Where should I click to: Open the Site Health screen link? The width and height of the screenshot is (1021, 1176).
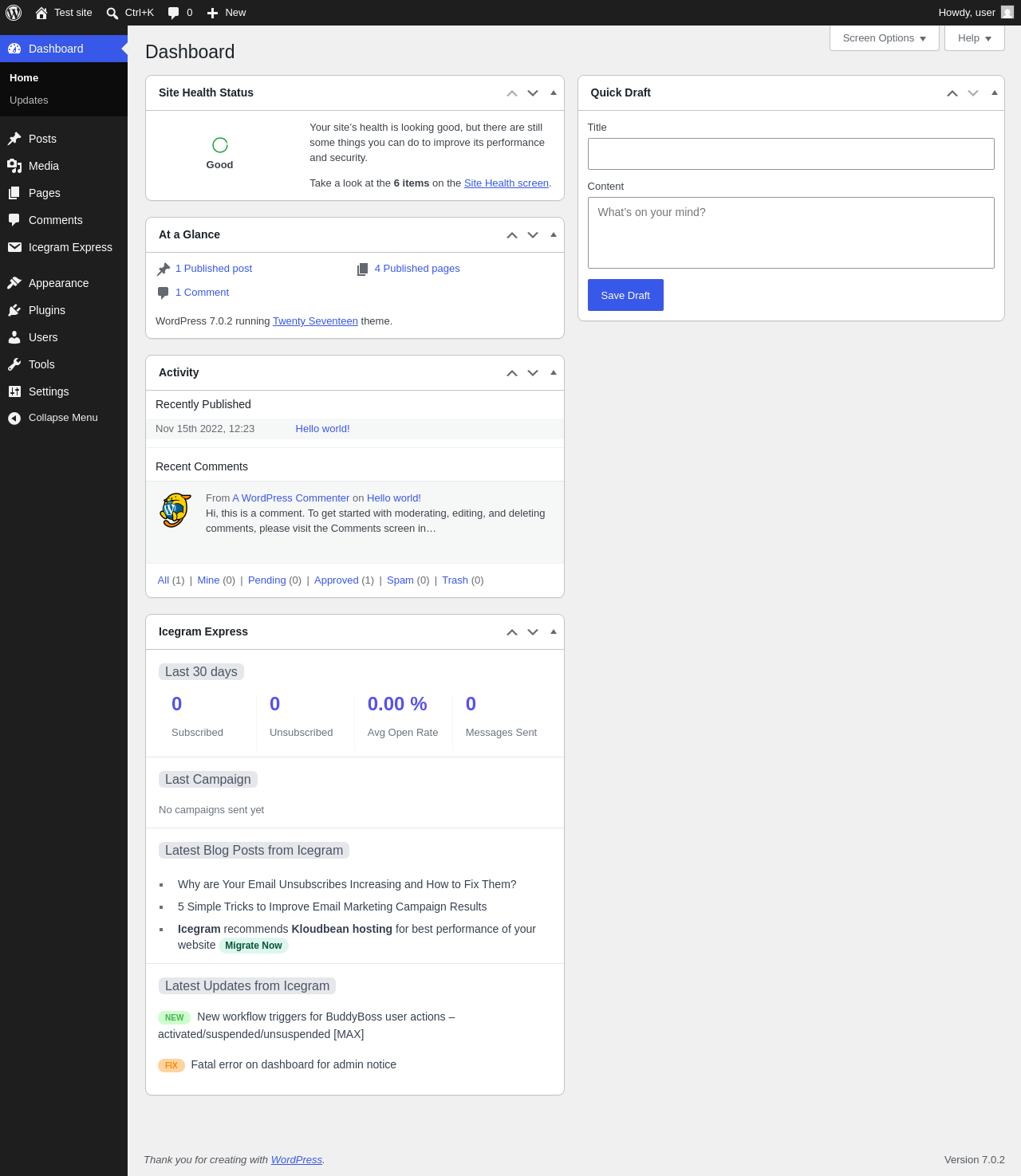click(507, 183)
